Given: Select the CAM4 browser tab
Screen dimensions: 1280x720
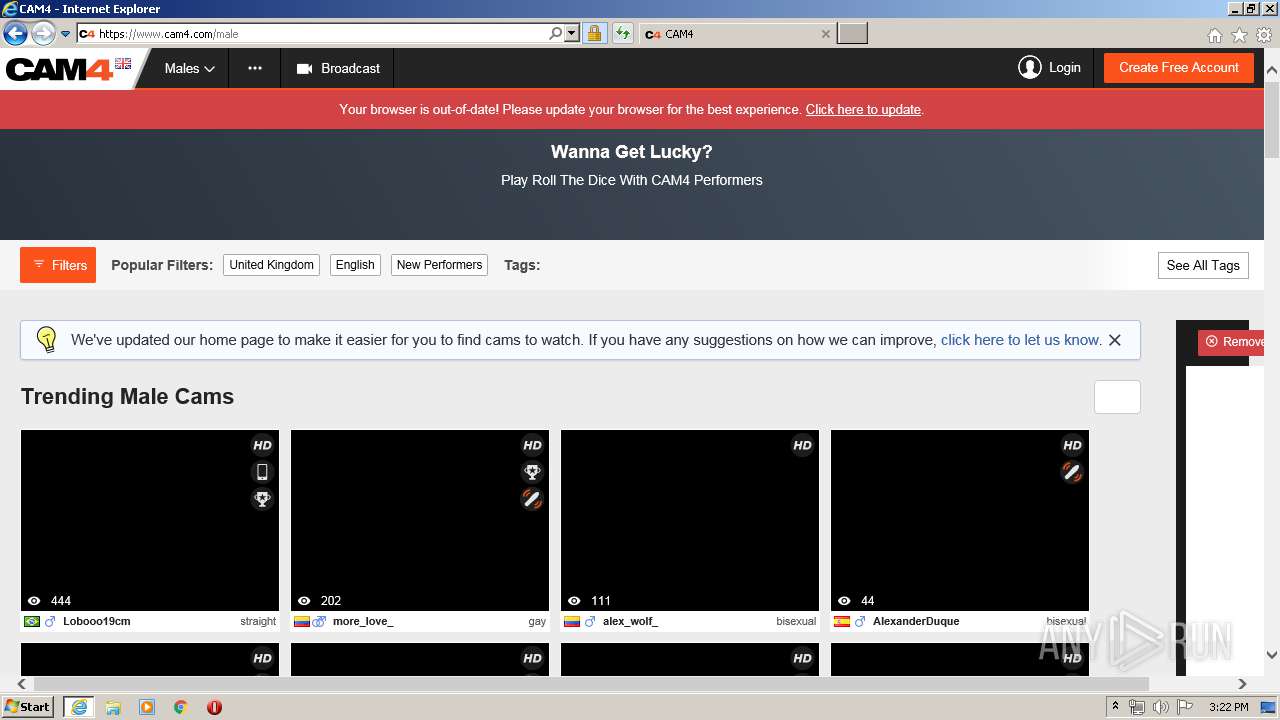Looking at the screenshot, I should 736,34.
